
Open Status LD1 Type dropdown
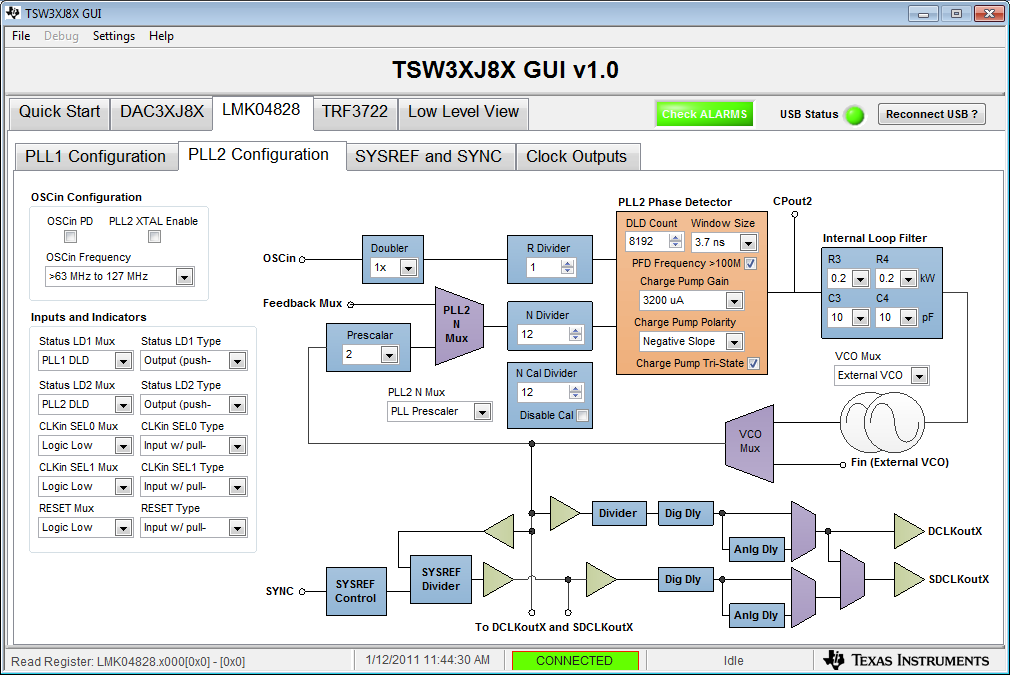238,361
